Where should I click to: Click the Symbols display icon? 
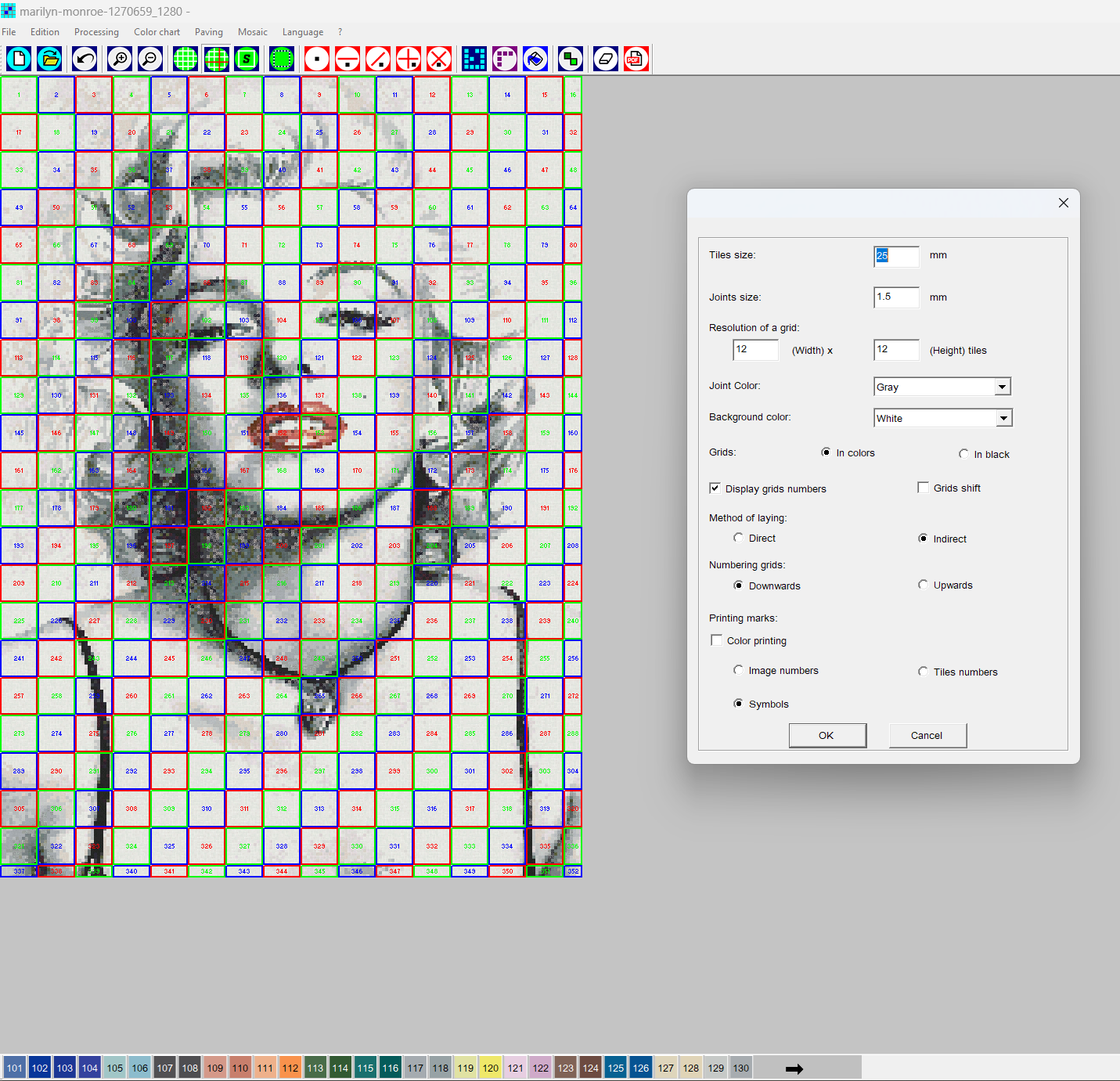tap(247, 59)
